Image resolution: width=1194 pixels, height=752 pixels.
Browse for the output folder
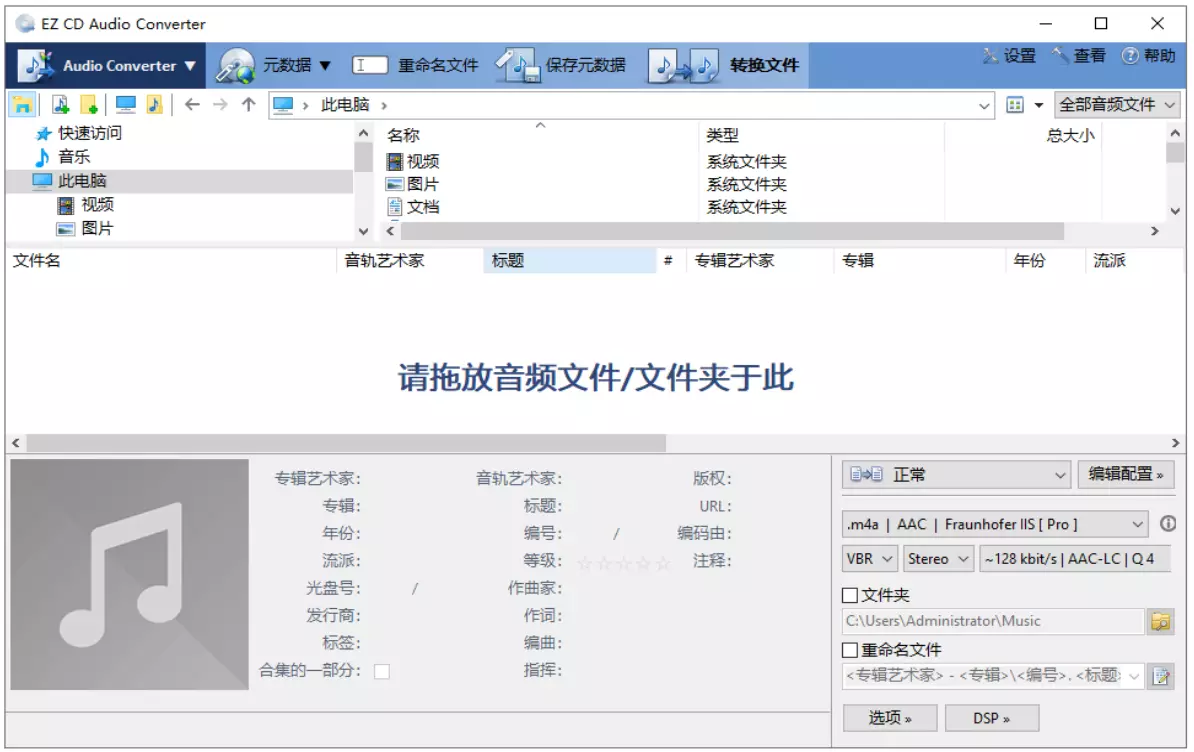pyautogui.click(x=1160, y=622)
